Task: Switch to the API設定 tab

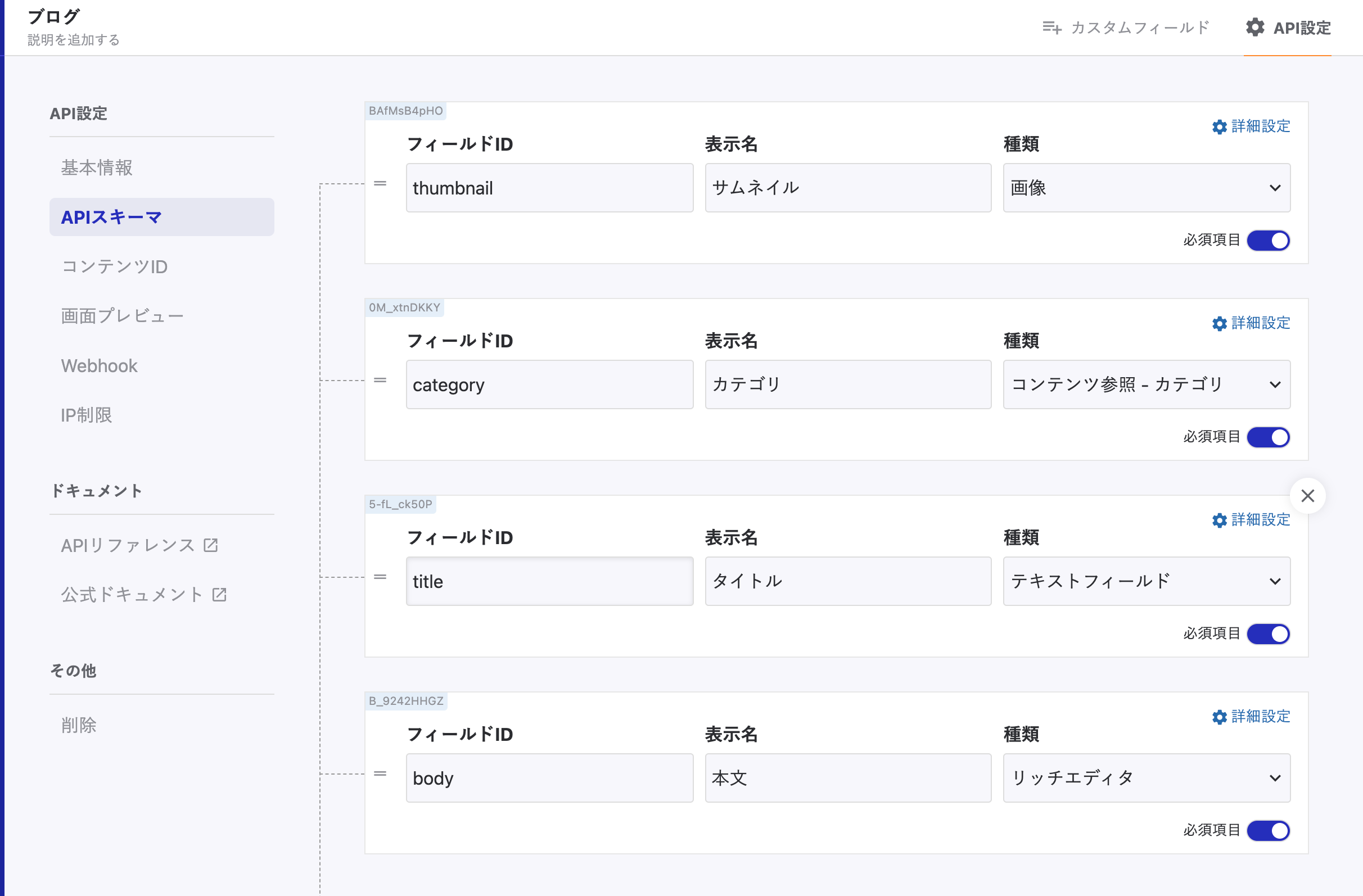Action: coord(1288,28)
